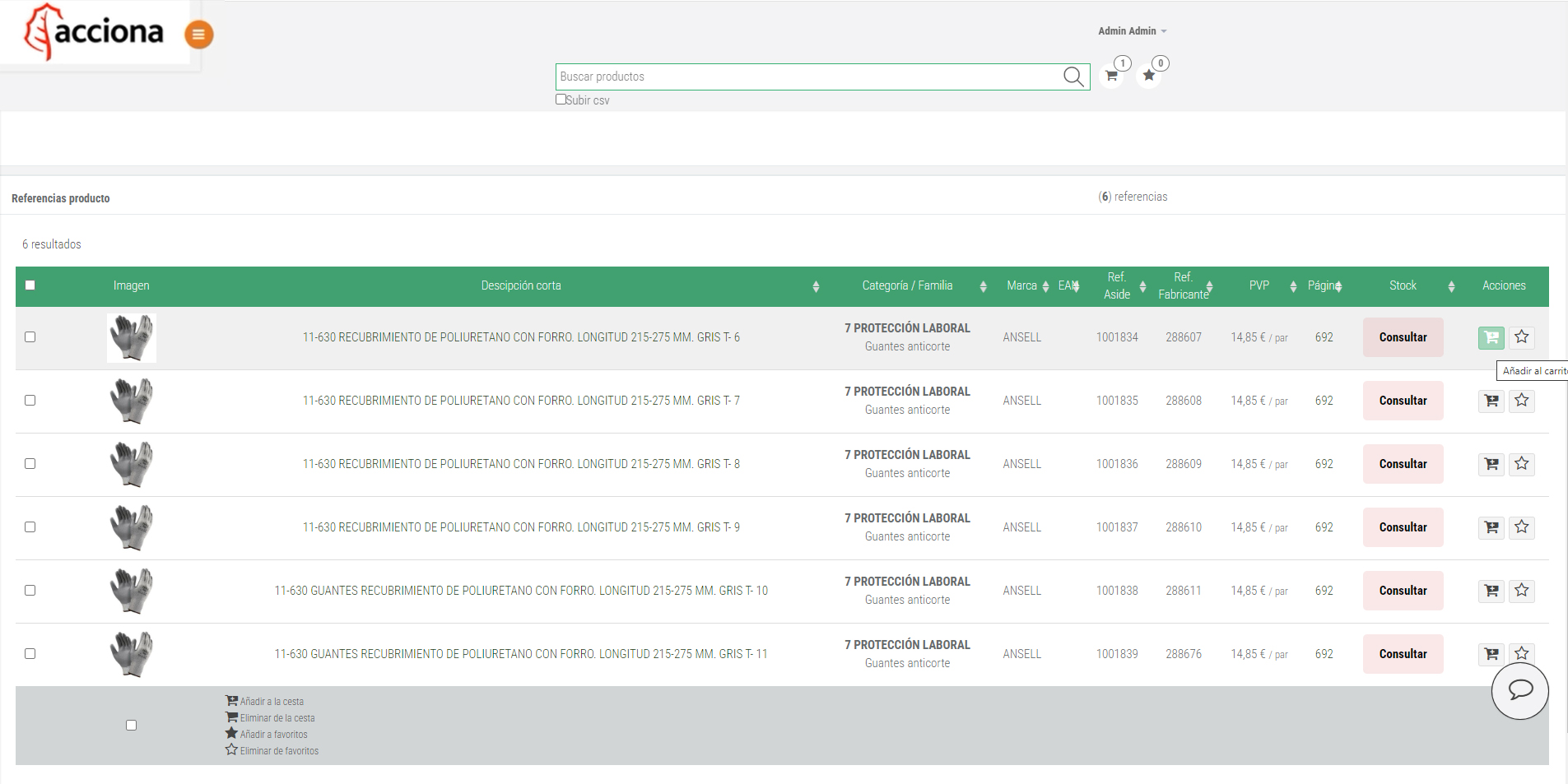Viewport: 1568px width, 784px height.
Task: Open the favorites star in header
Action: click(x=1149, y=76)
